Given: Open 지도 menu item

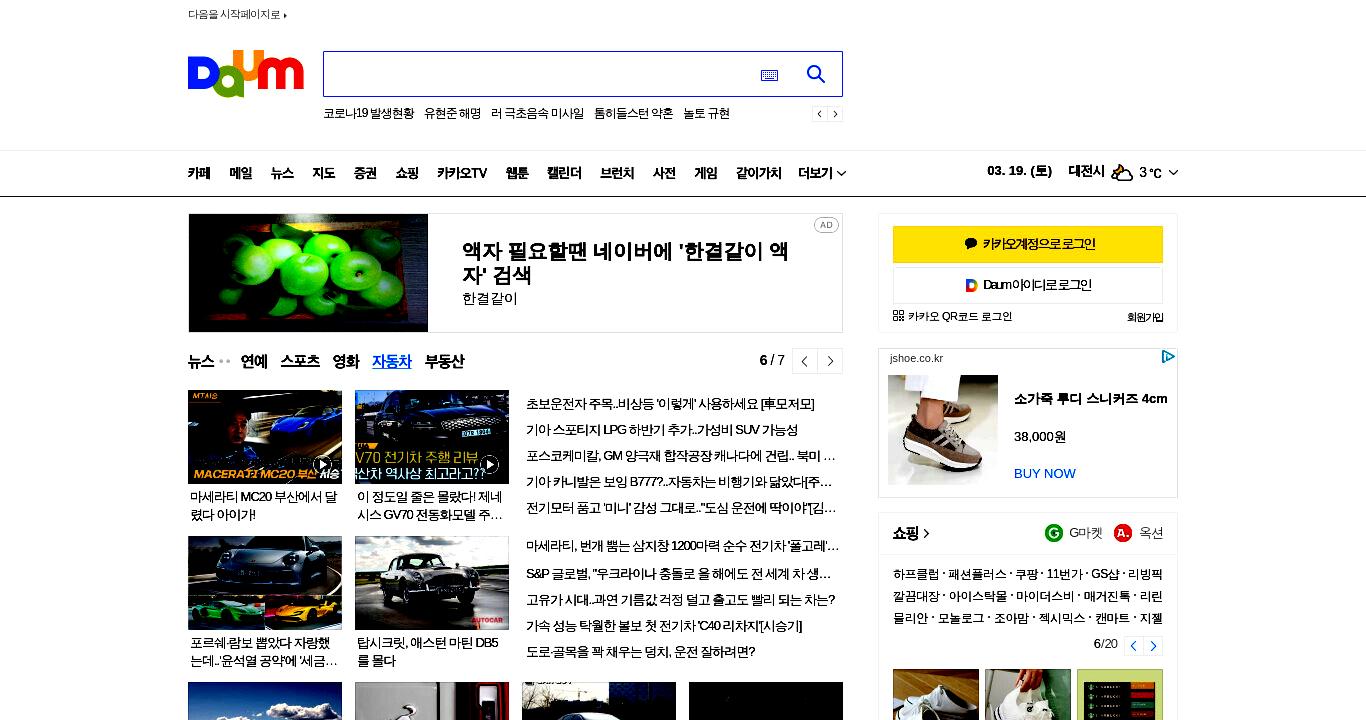Looking at the screenshot, I should pyautogui.click(x=324, y=173).
